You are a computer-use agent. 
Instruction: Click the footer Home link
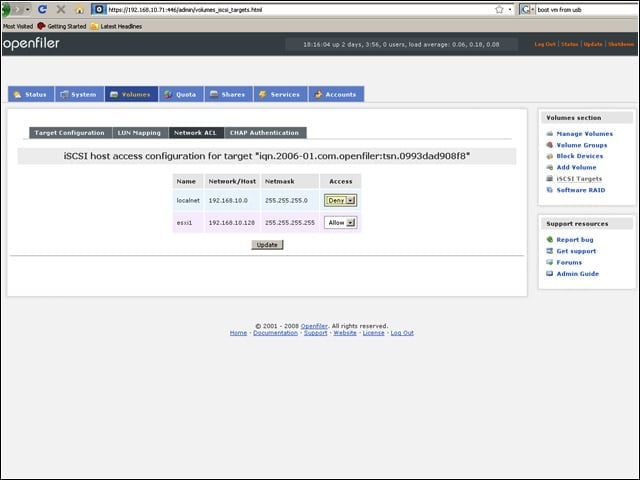point(238,333)
